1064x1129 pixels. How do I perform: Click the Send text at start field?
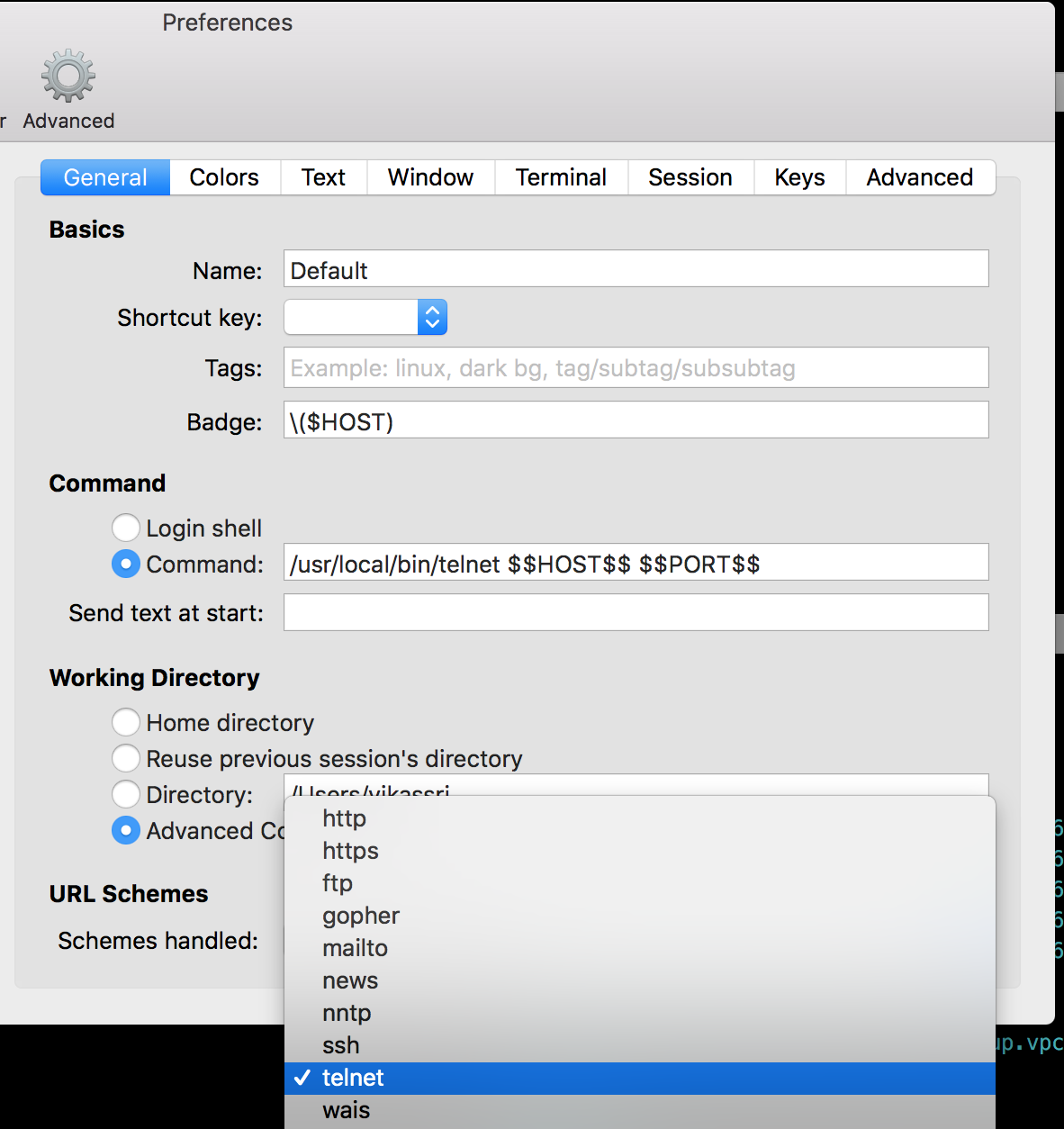(636, 613)
